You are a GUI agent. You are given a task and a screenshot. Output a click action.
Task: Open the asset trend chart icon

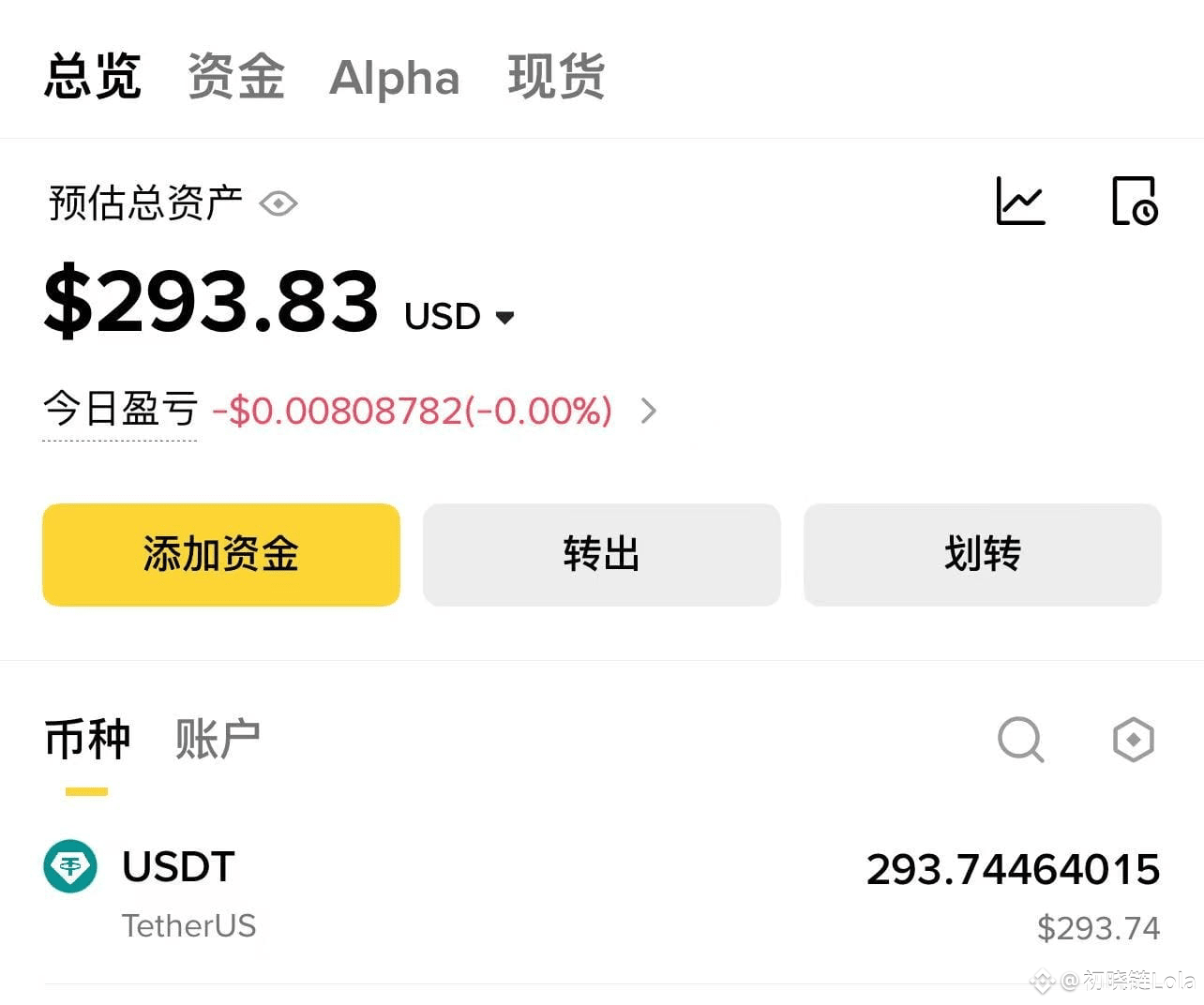[1020, 201]
